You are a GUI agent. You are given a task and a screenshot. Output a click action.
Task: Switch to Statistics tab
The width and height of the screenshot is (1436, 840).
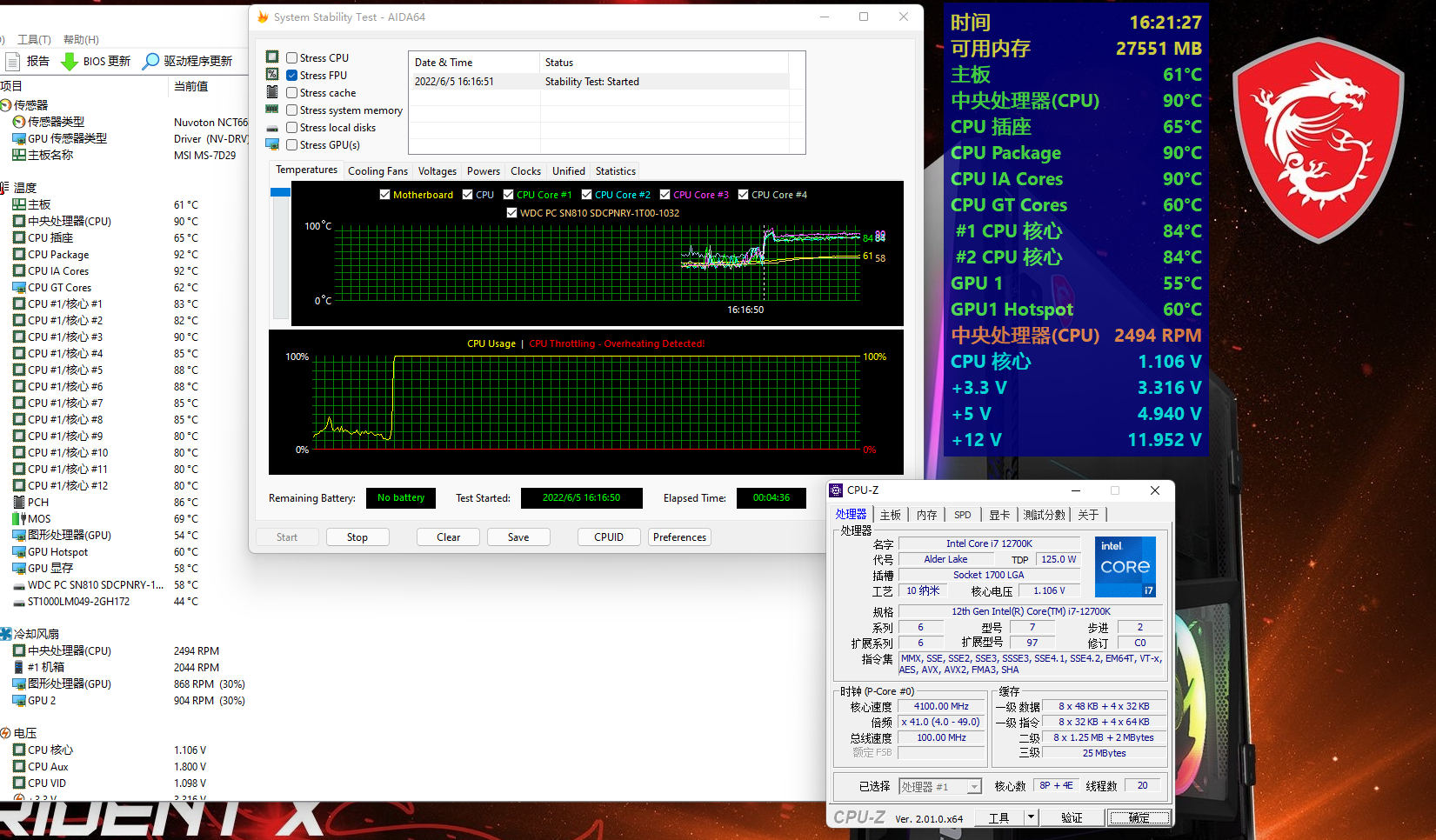pyautogui.click(x=616, y=171)
